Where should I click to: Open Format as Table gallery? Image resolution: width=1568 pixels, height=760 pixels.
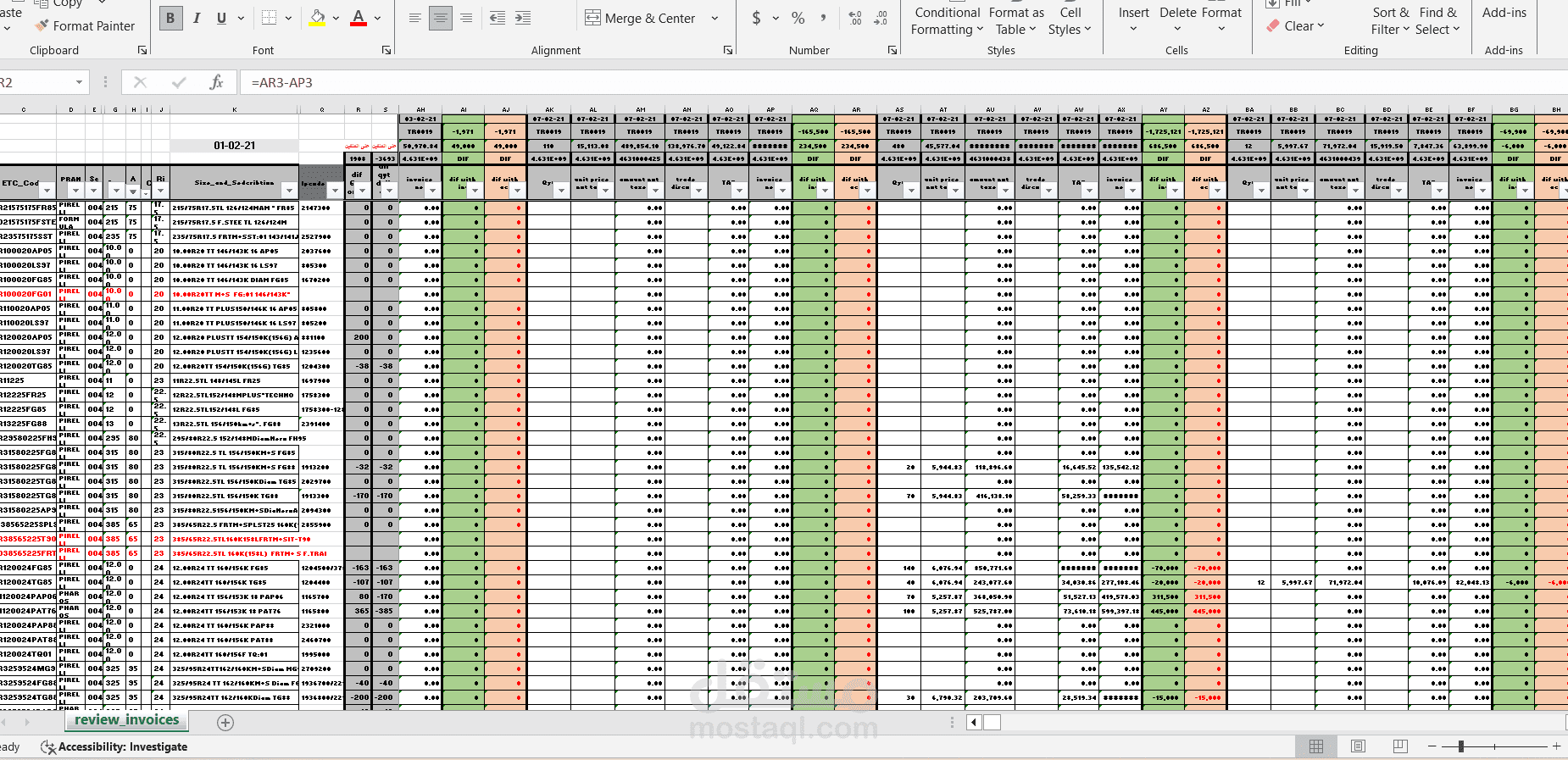click(1016, 20)
